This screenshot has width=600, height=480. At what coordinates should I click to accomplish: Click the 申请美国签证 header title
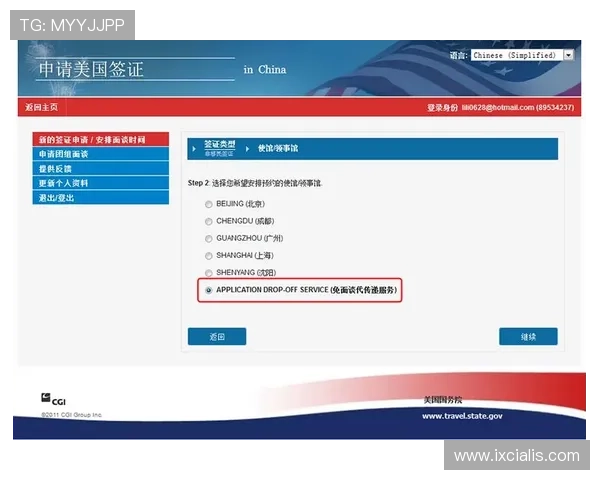(x=91, y=69)
